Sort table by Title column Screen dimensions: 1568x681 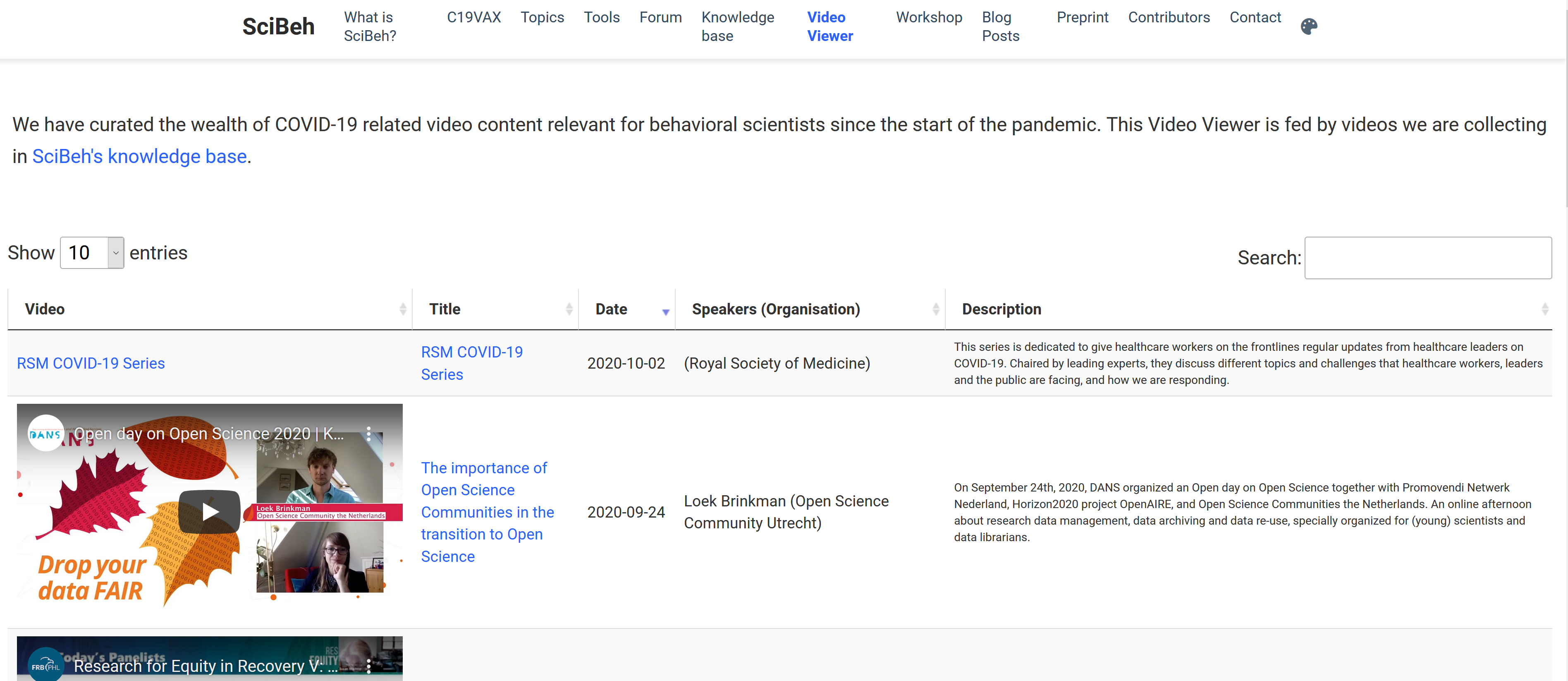(495, 309)
